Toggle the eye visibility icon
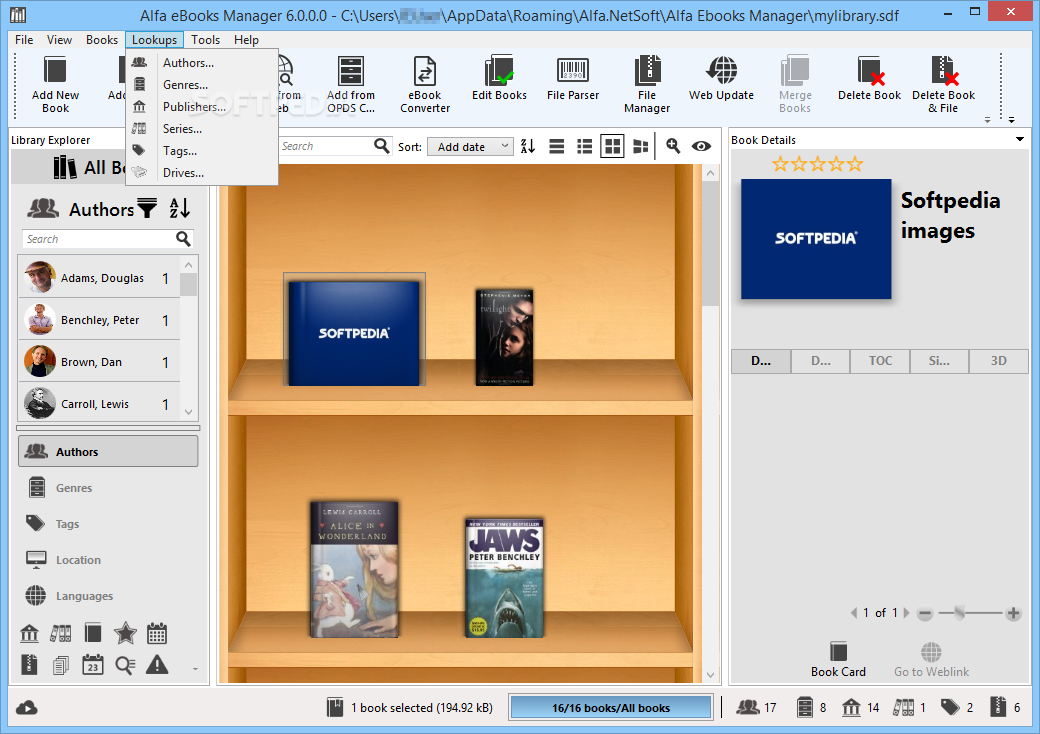This screenshot has height=734, width=1040. 701,146
